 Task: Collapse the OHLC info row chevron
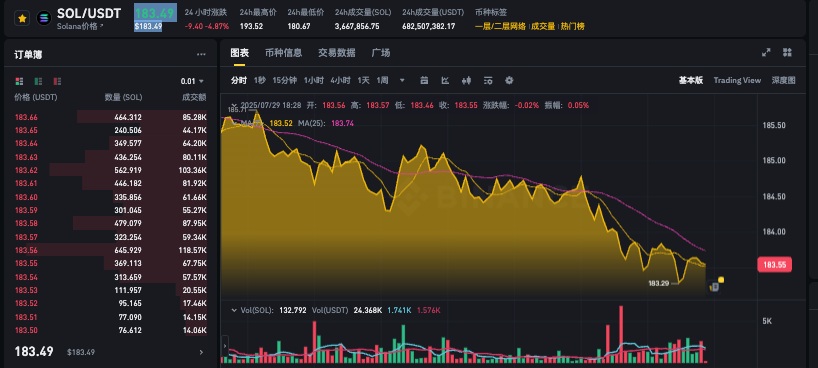[x=233, y=105]
